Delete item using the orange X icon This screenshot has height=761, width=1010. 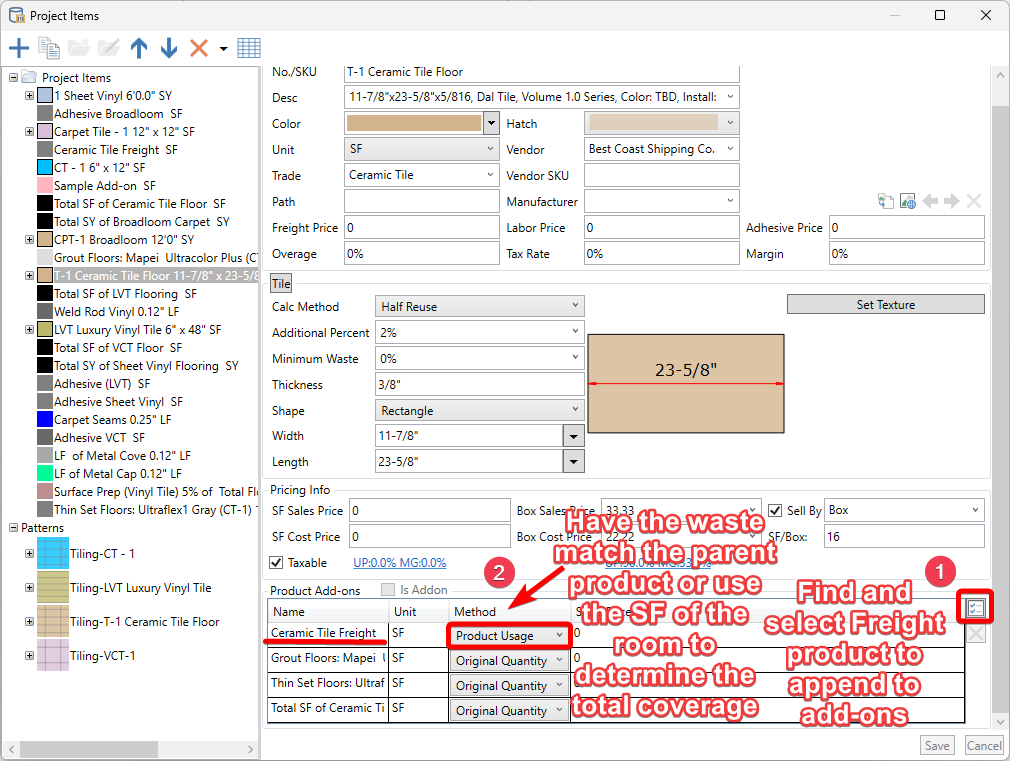pyautogui.click(x=199, y=48)
